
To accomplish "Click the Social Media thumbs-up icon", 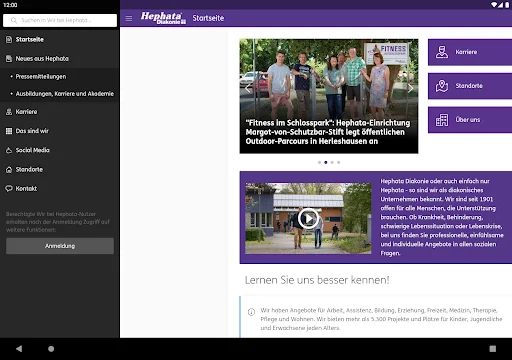I will click(9, 150).
